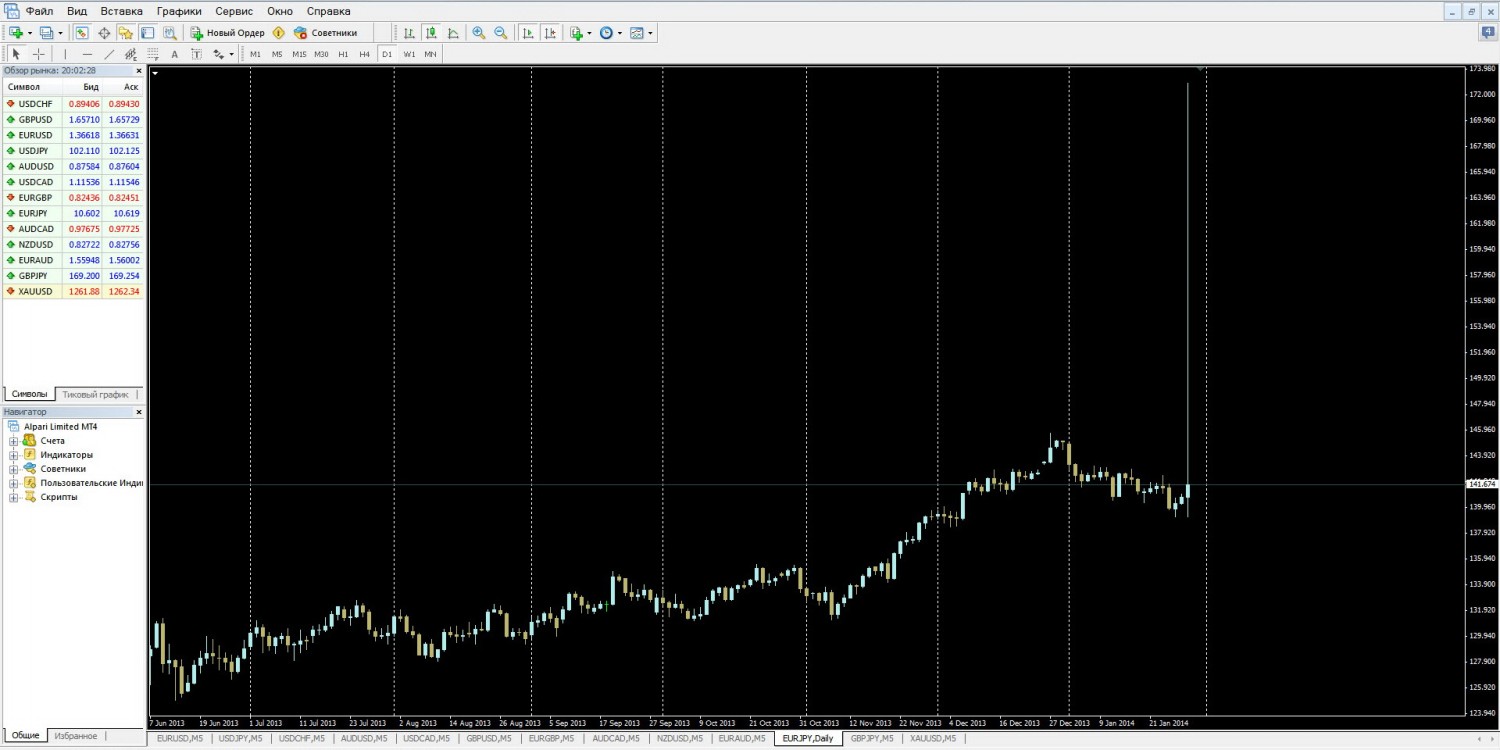Image resolution: width=1500 pixels, height=750 pixels.
Task: Create a new chart via toolbar icon
Action: tap(15, 33)
